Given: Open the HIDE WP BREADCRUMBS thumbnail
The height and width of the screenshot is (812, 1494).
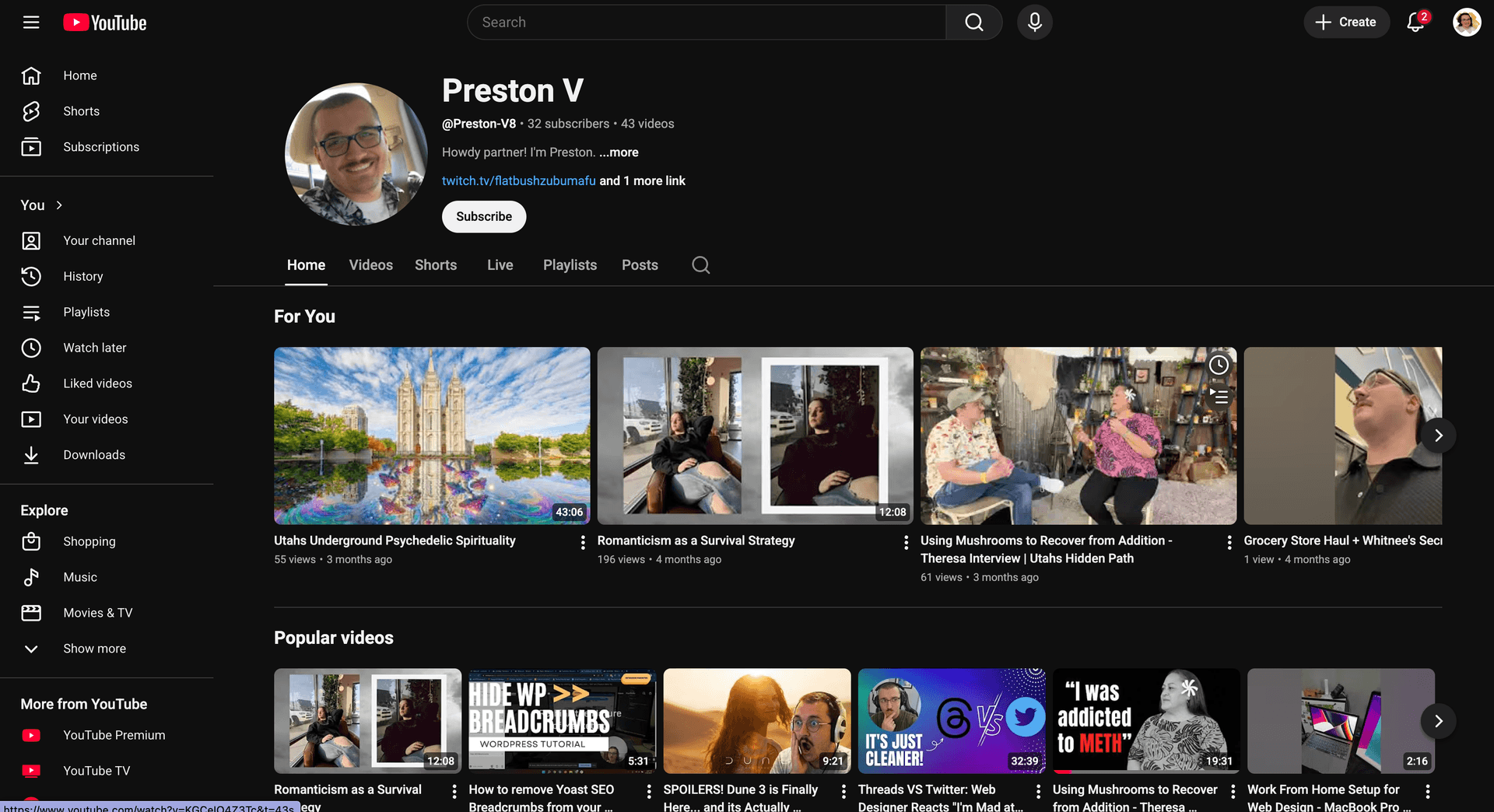Looking at the screenshot, I should pos(562,721).
